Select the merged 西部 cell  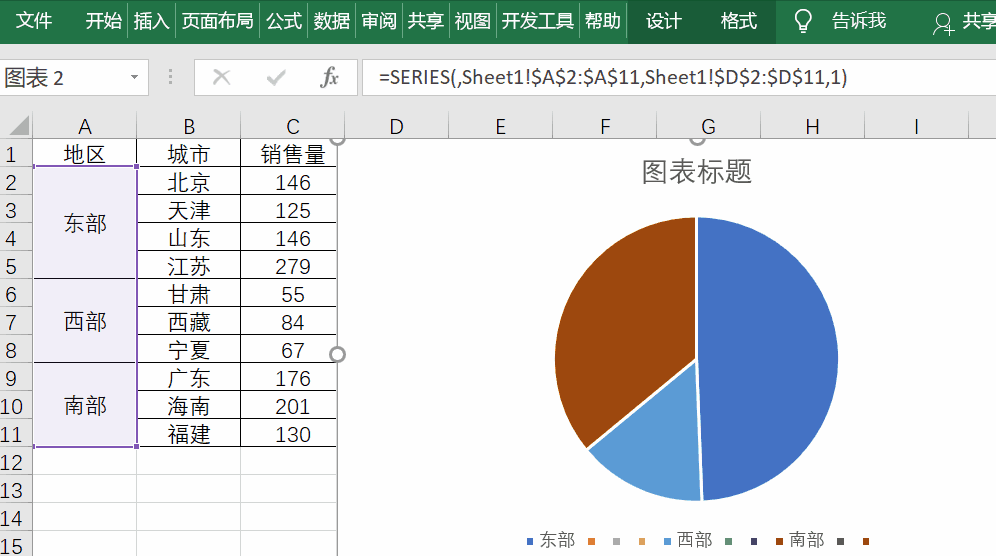pos(84,321)
